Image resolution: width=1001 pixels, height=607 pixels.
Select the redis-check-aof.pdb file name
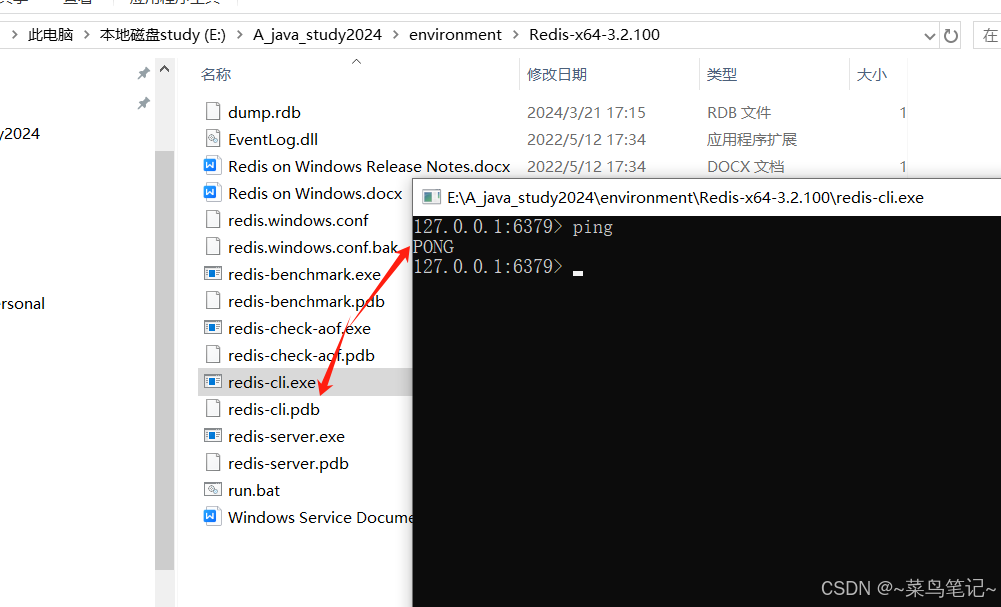(x=301, y=356)
